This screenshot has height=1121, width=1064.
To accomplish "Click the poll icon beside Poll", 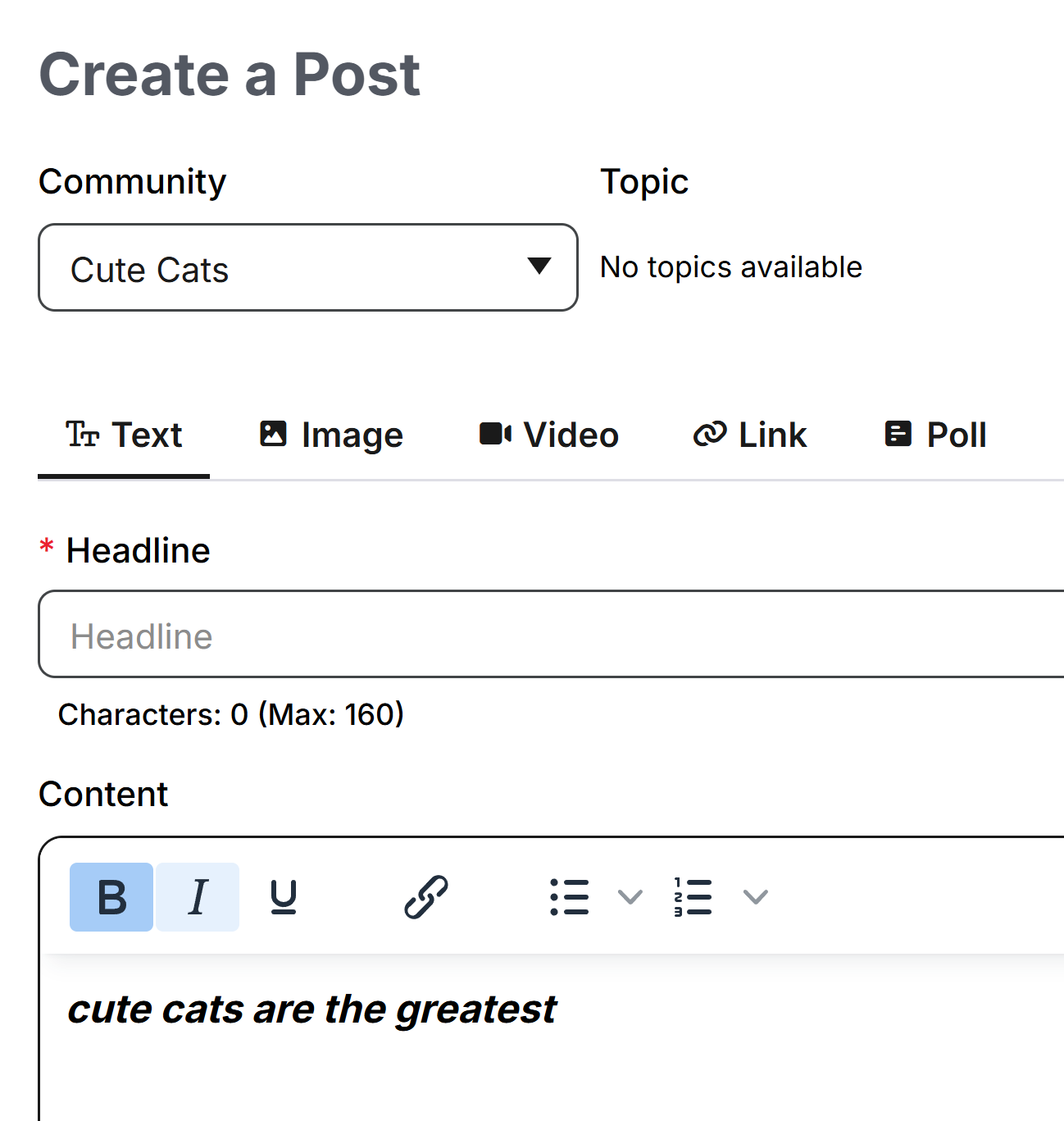I will click(x=898, y=434).
